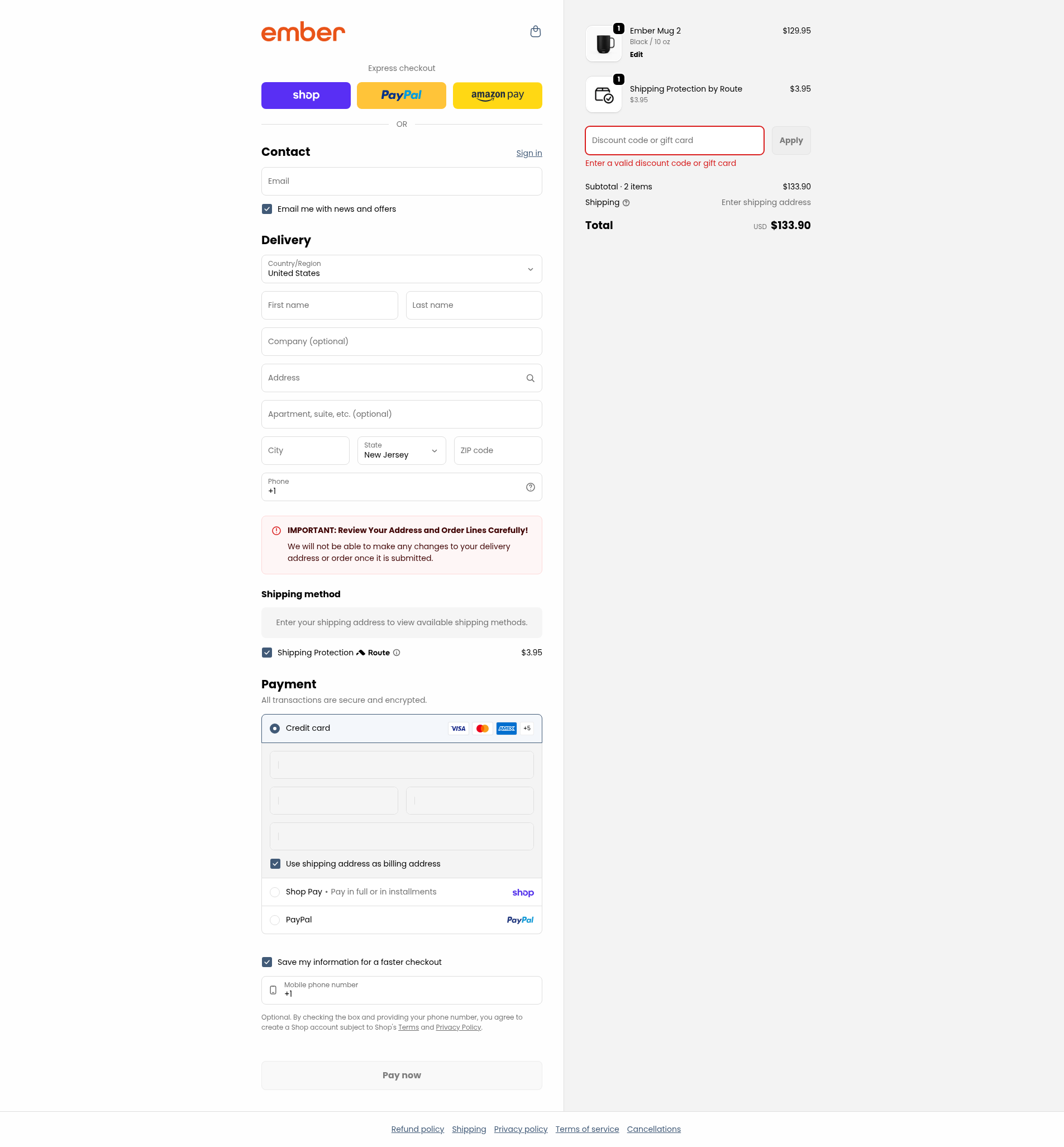Click the phone field help icon
The width and height of the screenshot is (1064, 1147).
[x=530, y=487]
